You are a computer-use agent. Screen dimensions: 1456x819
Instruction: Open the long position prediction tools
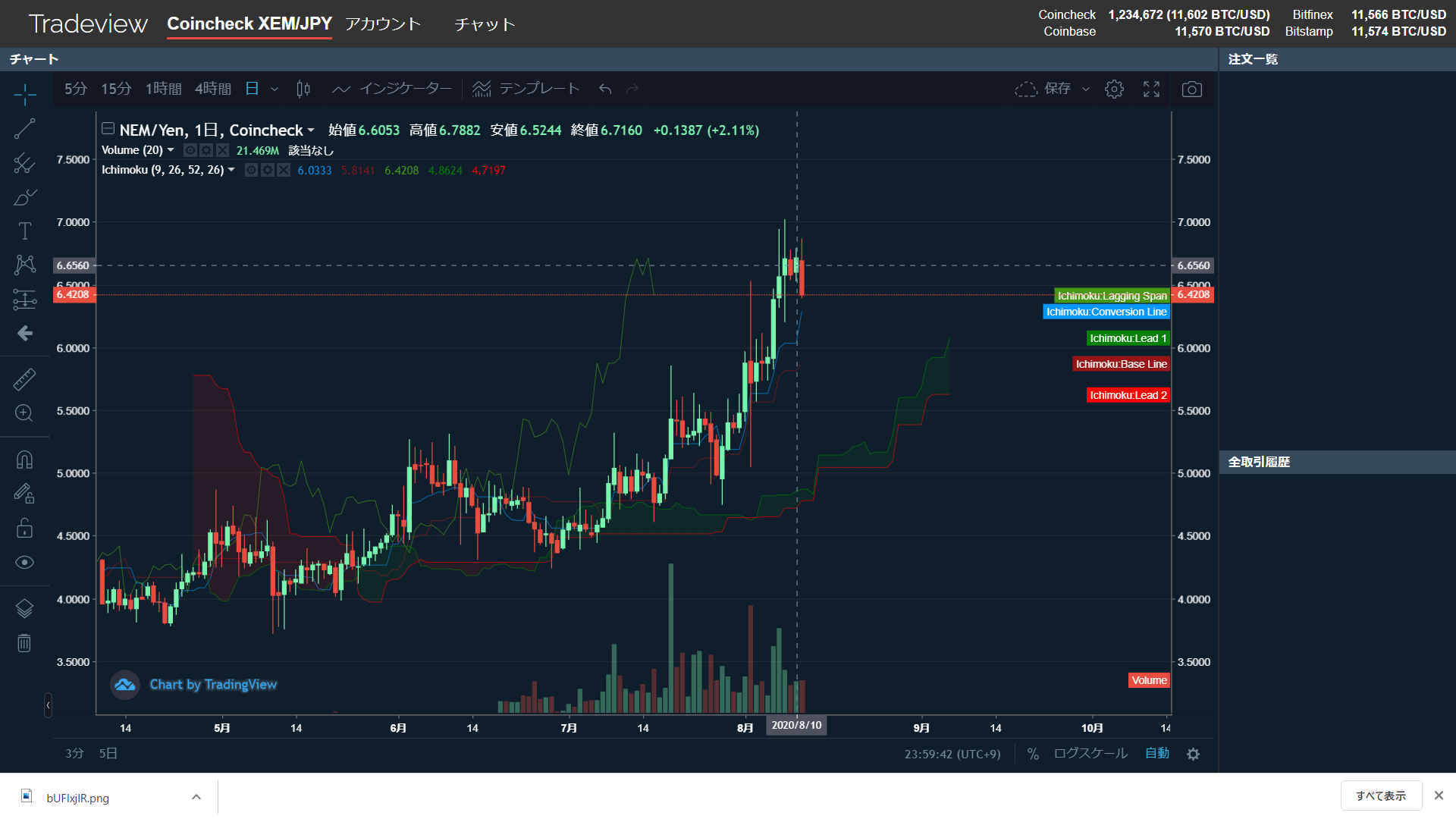[24, 300]
